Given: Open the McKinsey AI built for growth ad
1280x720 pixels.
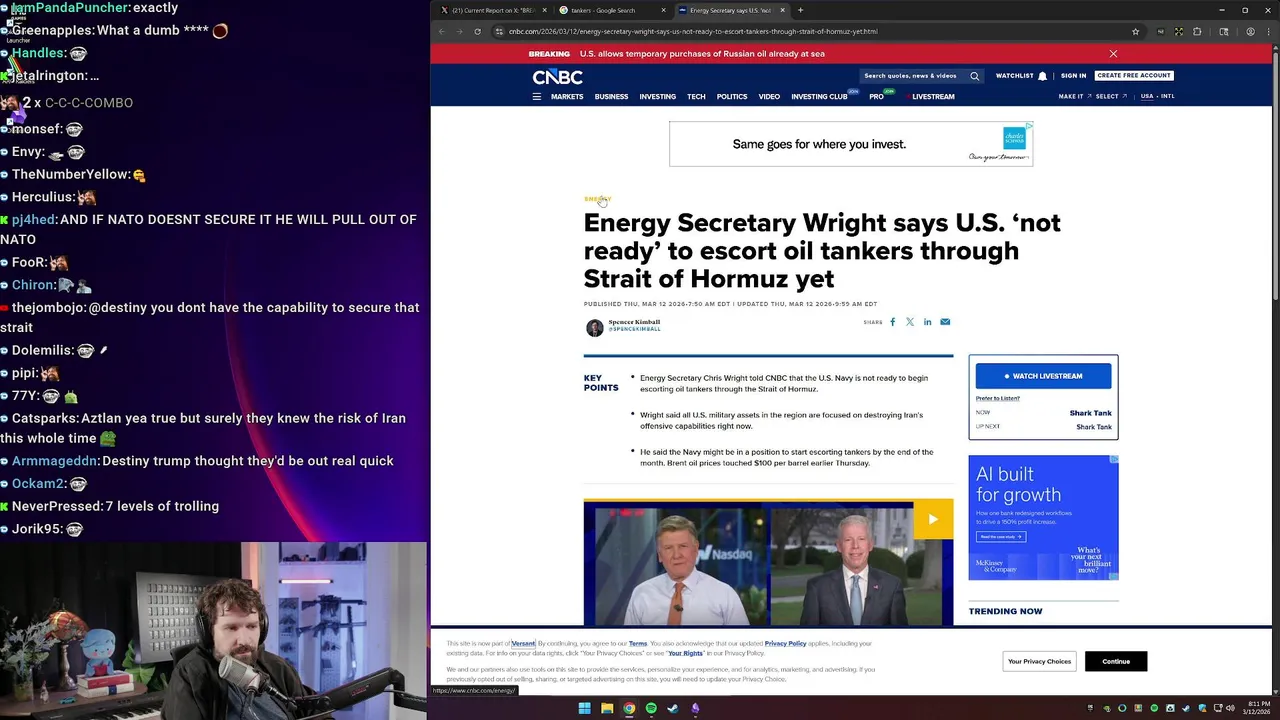Looking at the screenshot, I should tap(1043, 518).
